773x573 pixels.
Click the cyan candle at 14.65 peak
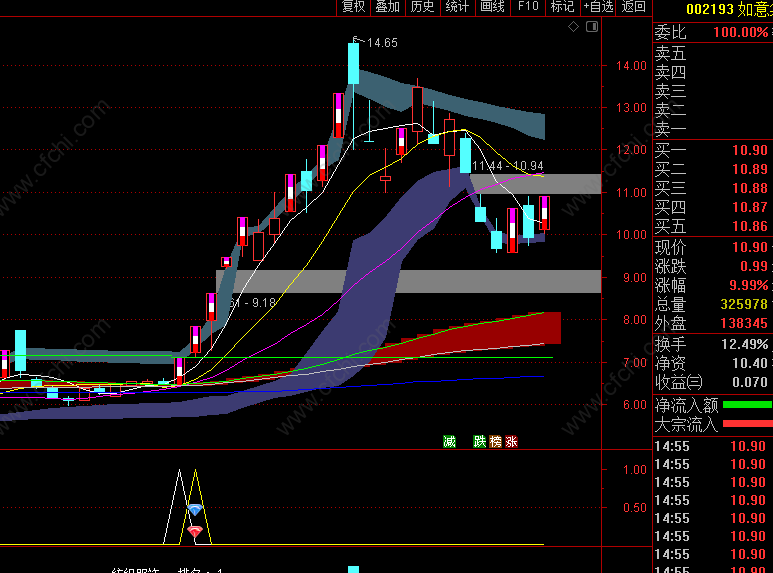tap(353, 64)
